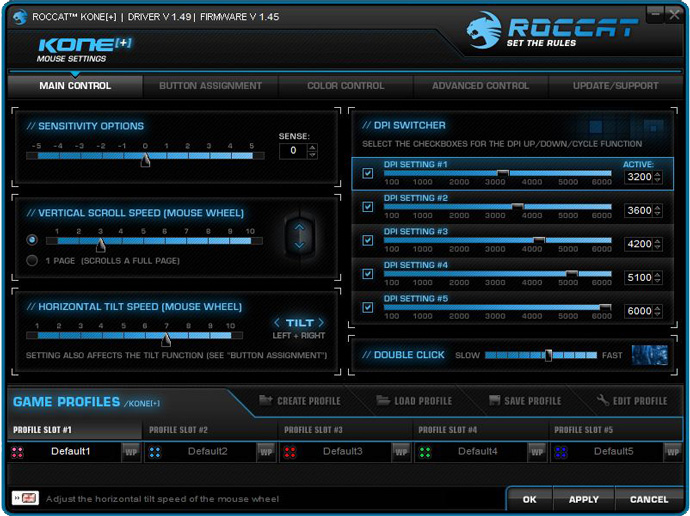This screenshot has height=516, width=690.
Task: Click the green dots icon of Default4
Action: coord(425,452)
